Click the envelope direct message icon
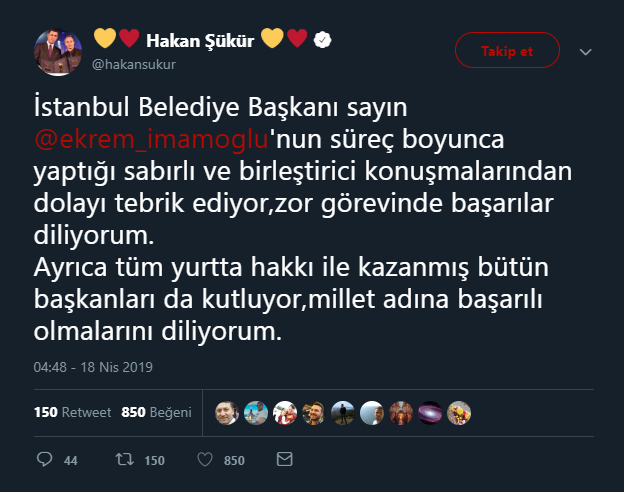 [284, 460]
